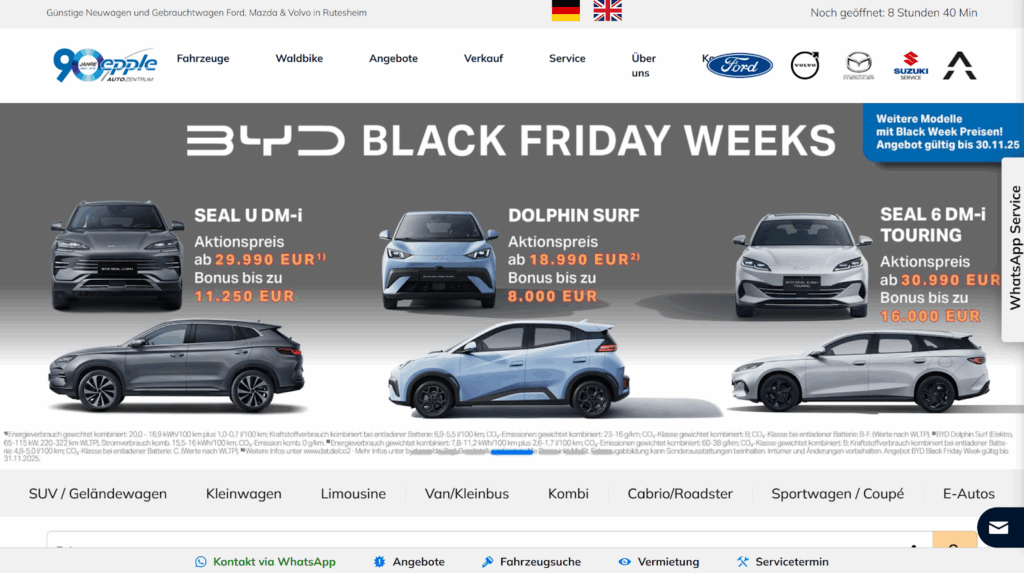Image resolution: width=1024 pixels, height=573 pixels.
Task: Open the Servicetermin link in bottom bar
Action: (782, 562)
